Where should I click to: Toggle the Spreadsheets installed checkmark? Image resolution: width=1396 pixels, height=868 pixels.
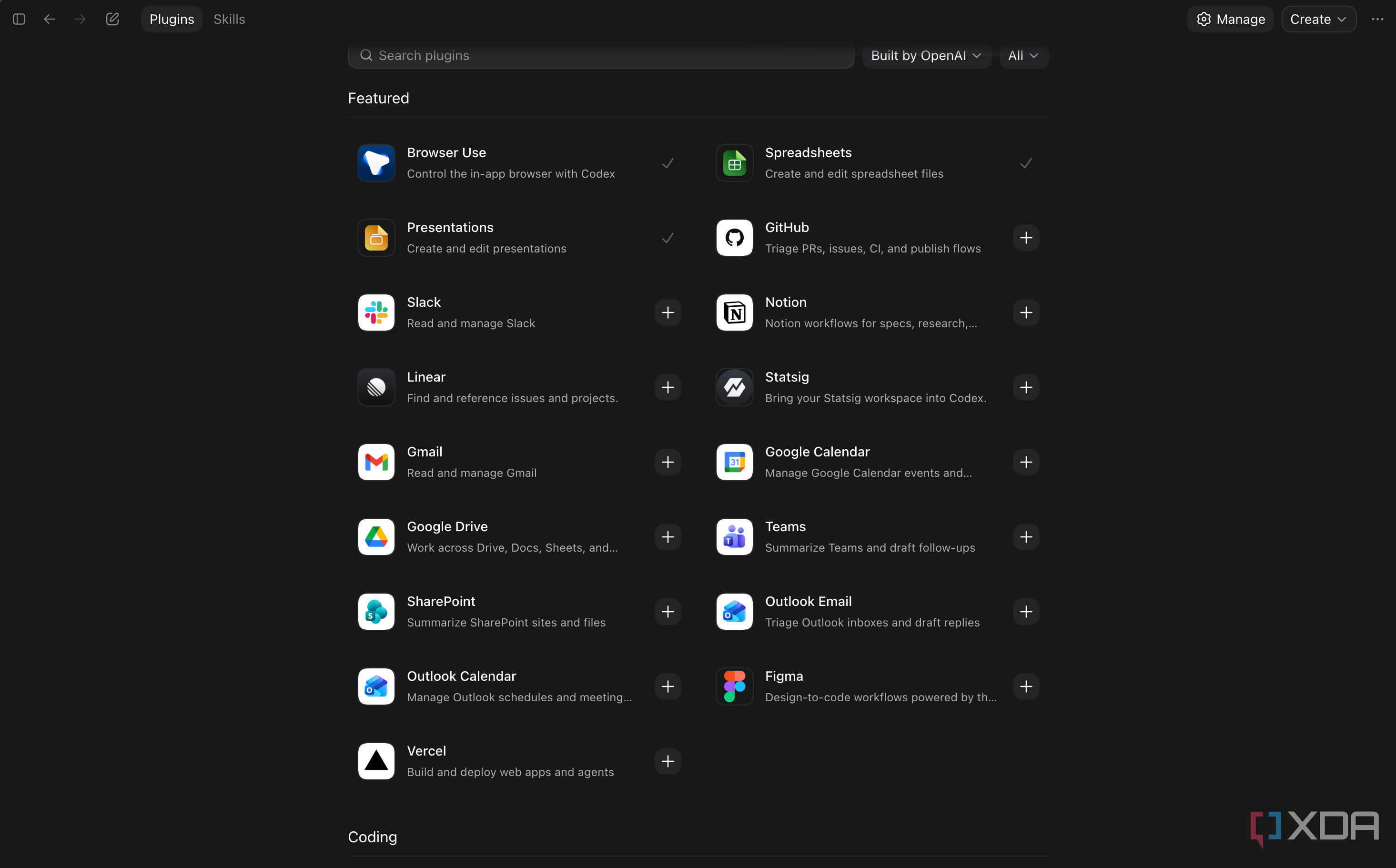point(1026,163)
